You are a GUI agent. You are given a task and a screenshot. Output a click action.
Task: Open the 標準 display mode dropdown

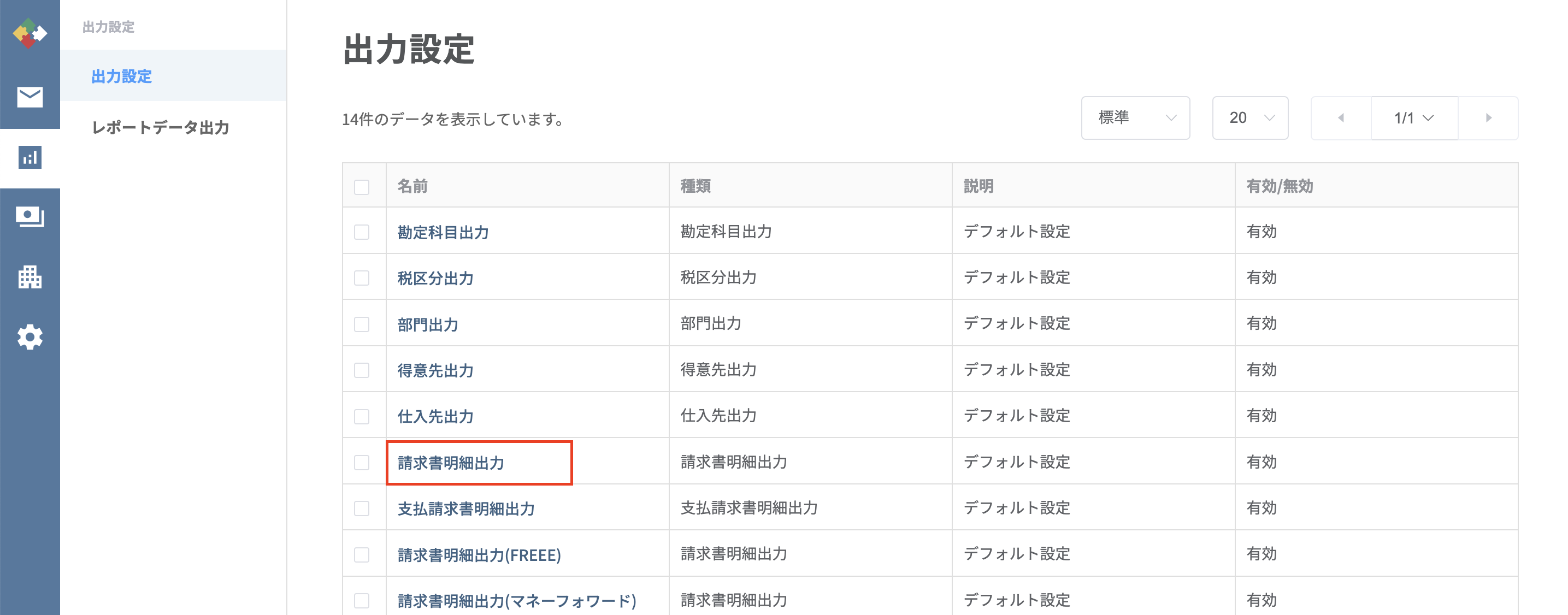(1135, 118)
